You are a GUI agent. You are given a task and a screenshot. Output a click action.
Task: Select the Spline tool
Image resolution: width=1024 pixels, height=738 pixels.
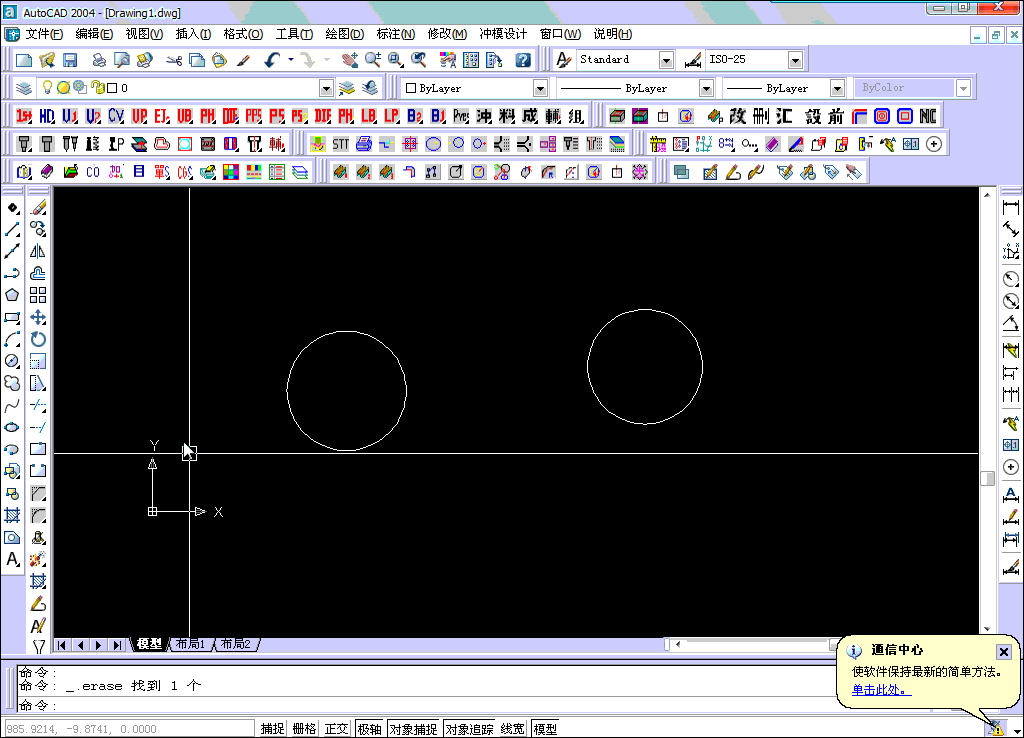(12, 406)
